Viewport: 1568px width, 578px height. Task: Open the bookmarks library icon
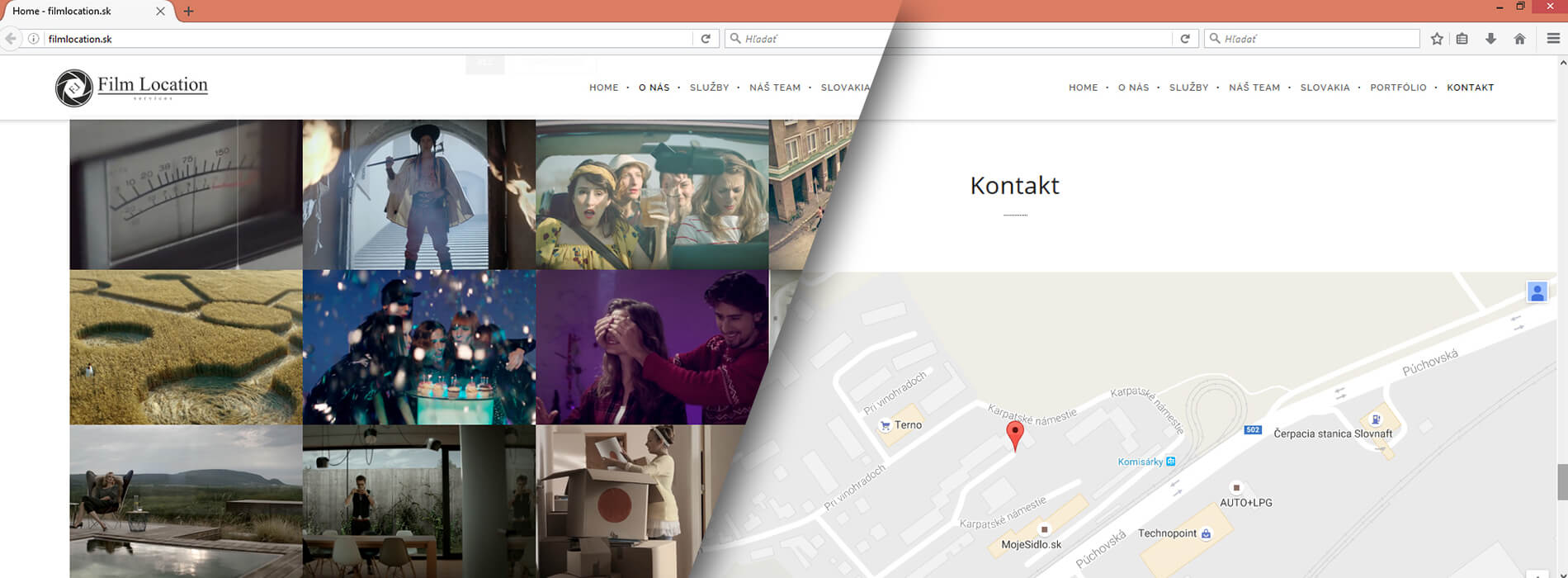click(1462, 39)
